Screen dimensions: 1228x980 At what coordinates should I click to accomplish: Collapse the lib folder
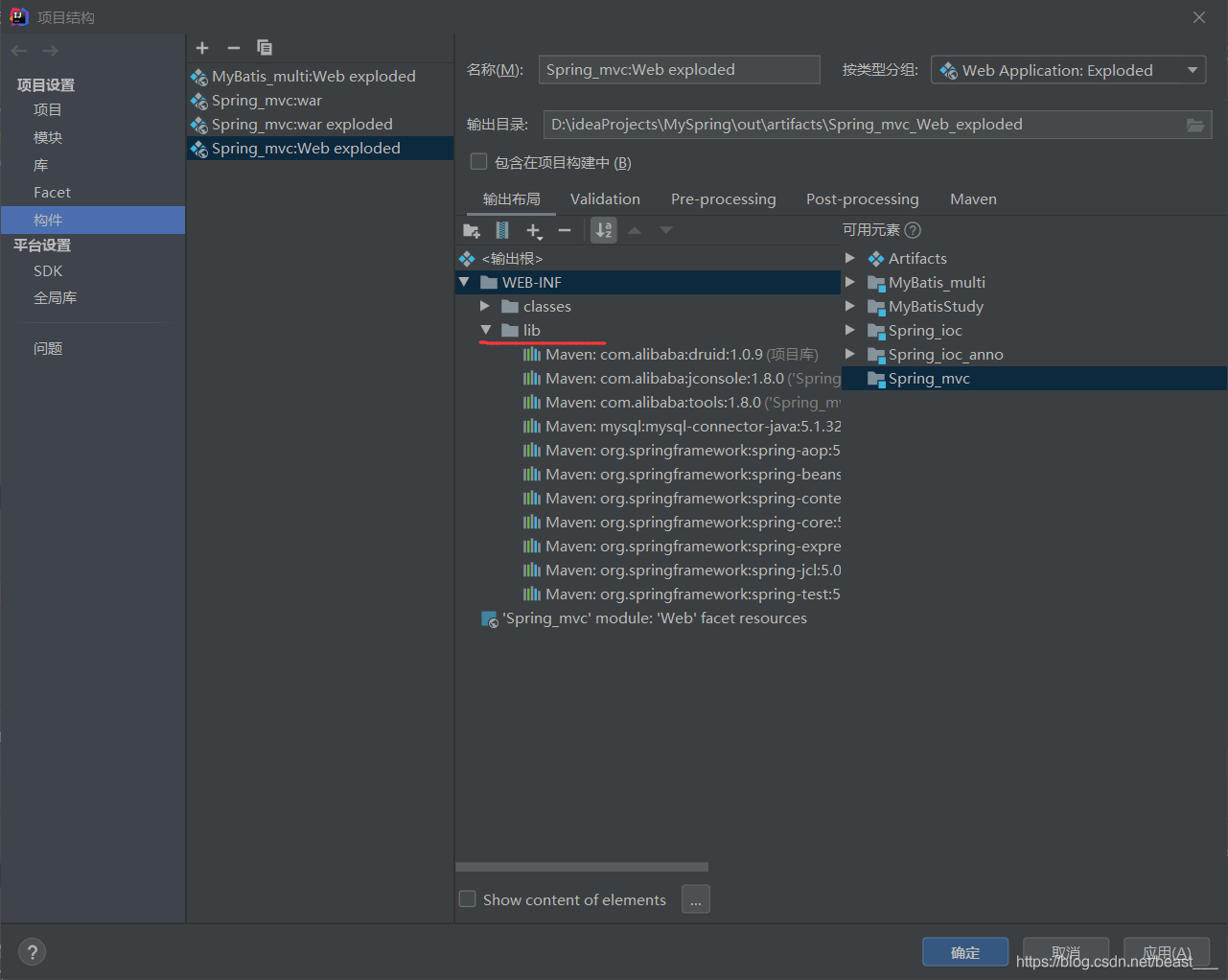pos(485,330)
